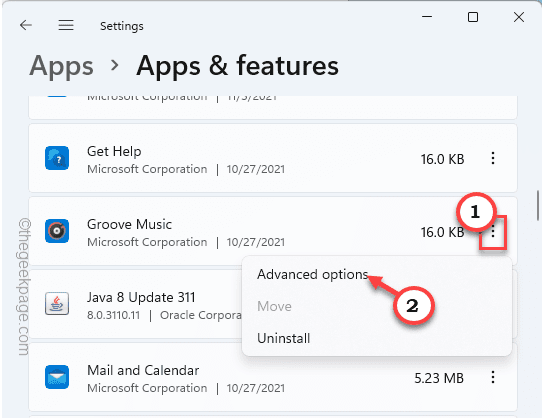The image size is (542, 418).
Task: Click the 5.23 MB size for Mail and Calendar
Action: coord(439,378)
